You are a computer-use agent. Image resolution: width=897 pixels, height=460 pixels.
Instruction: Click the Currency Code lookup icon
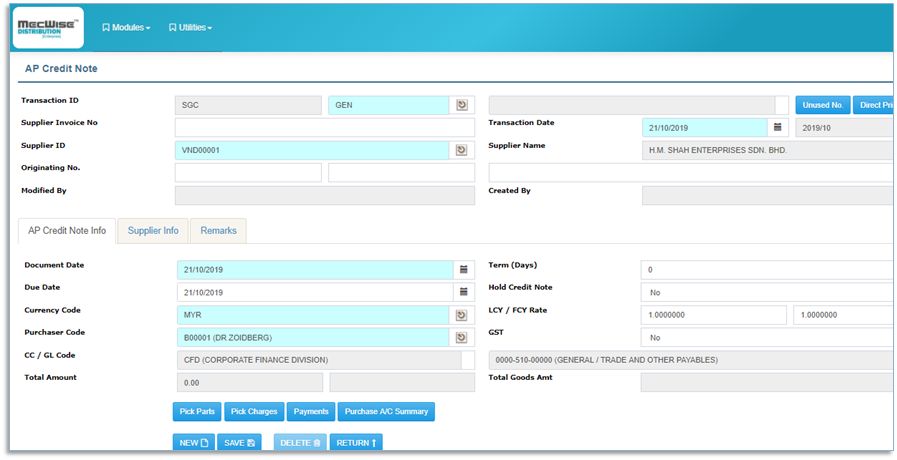(462, 315)
